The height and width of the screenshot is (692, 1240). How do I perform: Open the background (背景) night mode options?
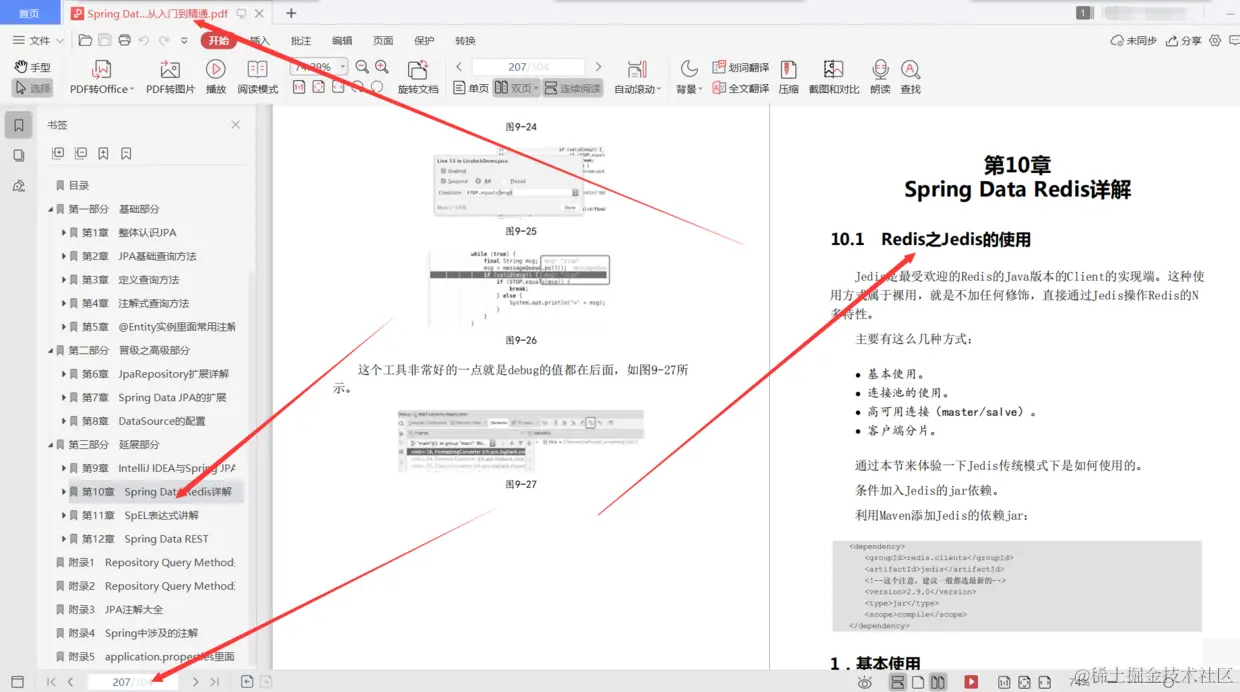click(x=689, y=77)
